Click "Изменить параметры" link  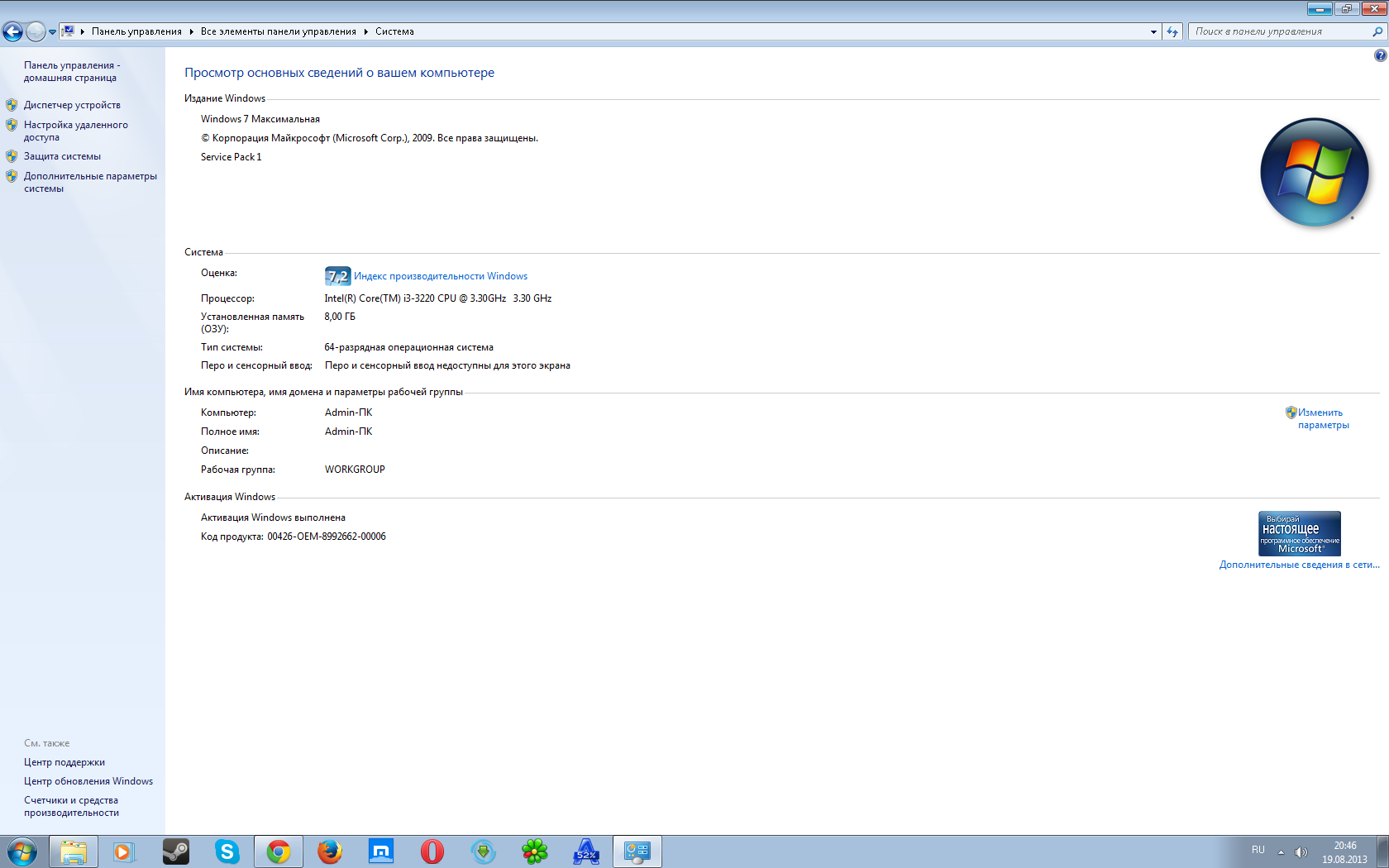tap(1323, 418)
